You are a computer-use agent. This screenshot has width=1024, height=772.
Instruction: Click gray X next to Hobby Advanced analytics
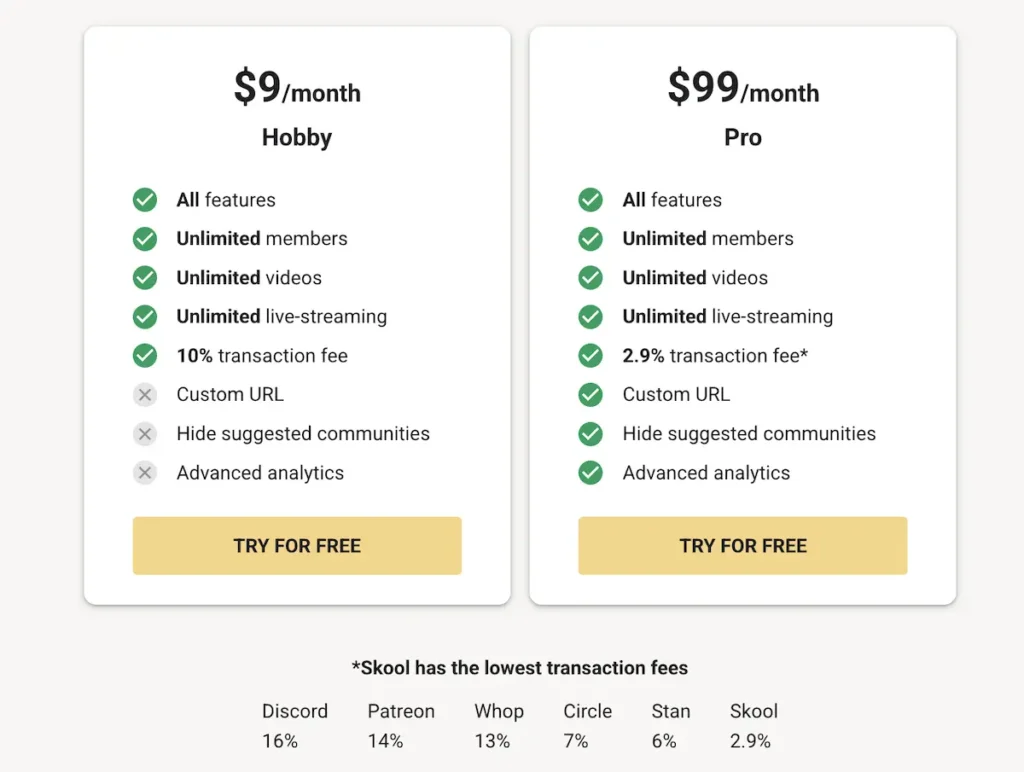point(145,473)
